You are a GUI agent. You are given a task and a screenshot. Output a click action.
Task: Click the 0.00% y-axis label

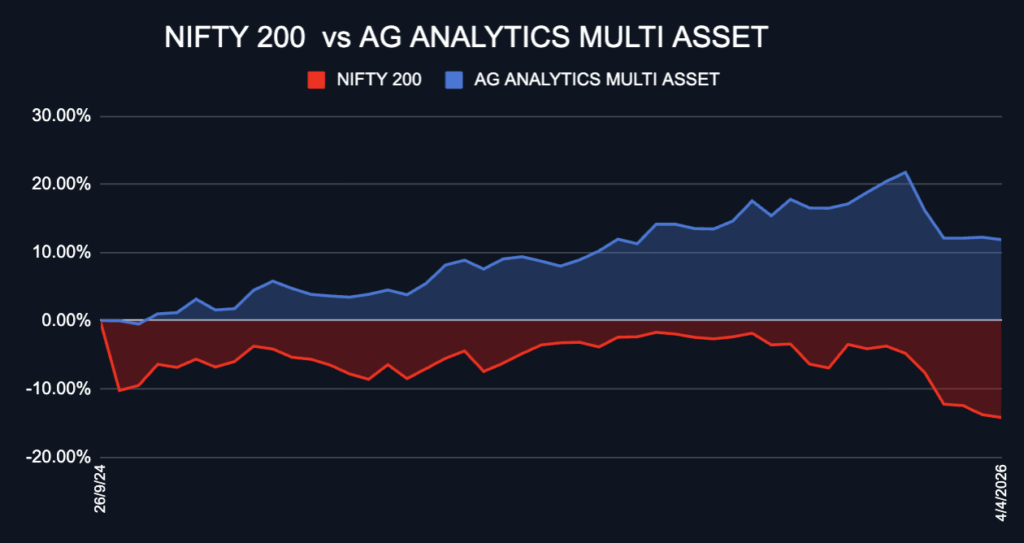click(66, 320)
